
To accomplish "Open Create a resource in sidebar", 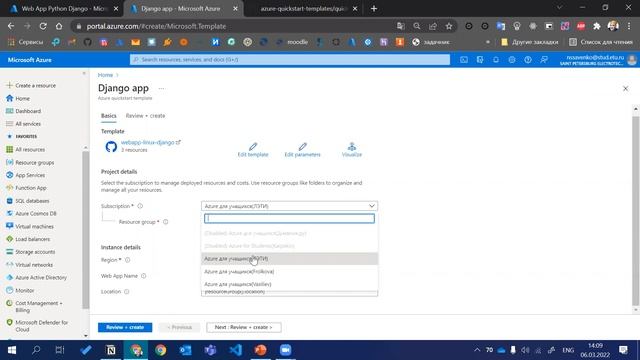I will [x=31, y=86].
